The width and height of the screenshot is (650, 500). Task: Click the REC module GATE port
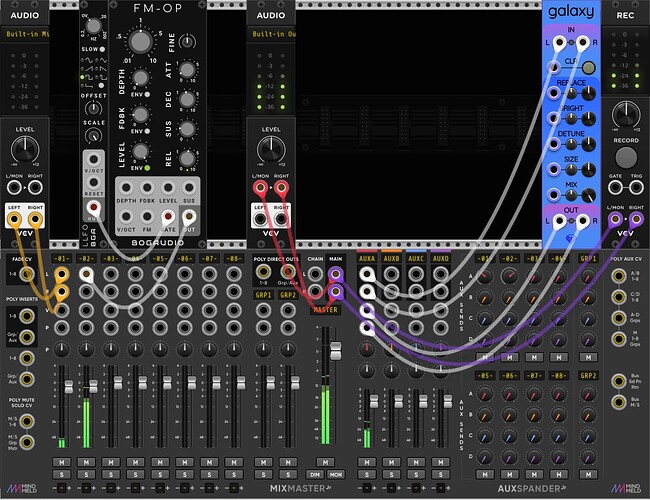[615, 188]
